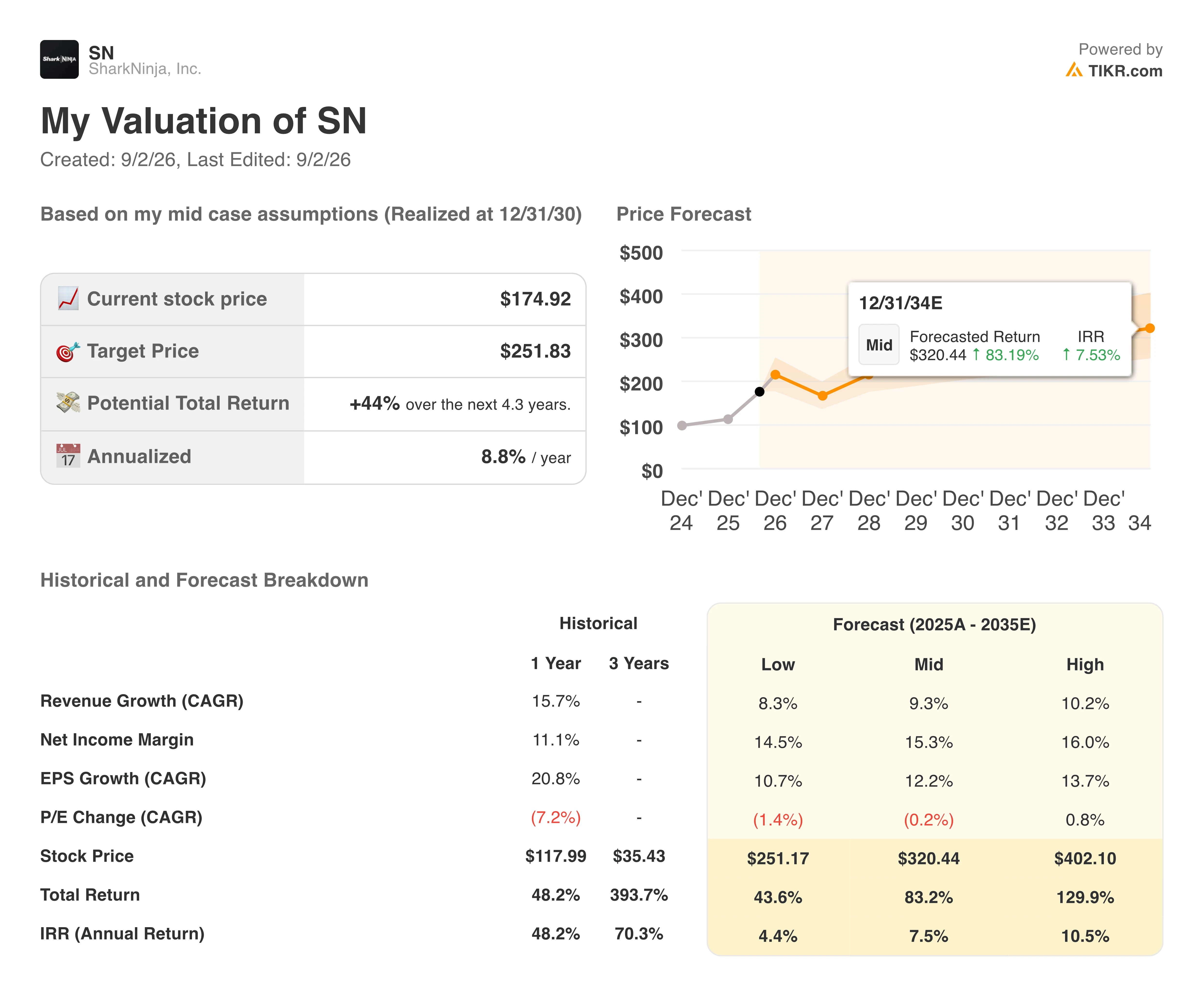The image size is (1204, 981).
Task: Click the 10.7% low EPS growth cell
Action: click(x=778, y=781)
